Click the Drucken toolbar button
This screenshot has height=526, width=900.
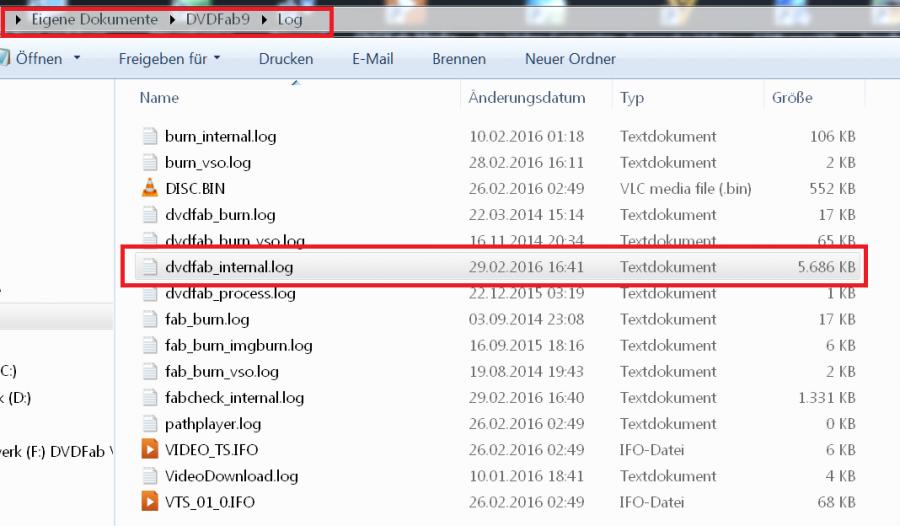coord(286,59)
